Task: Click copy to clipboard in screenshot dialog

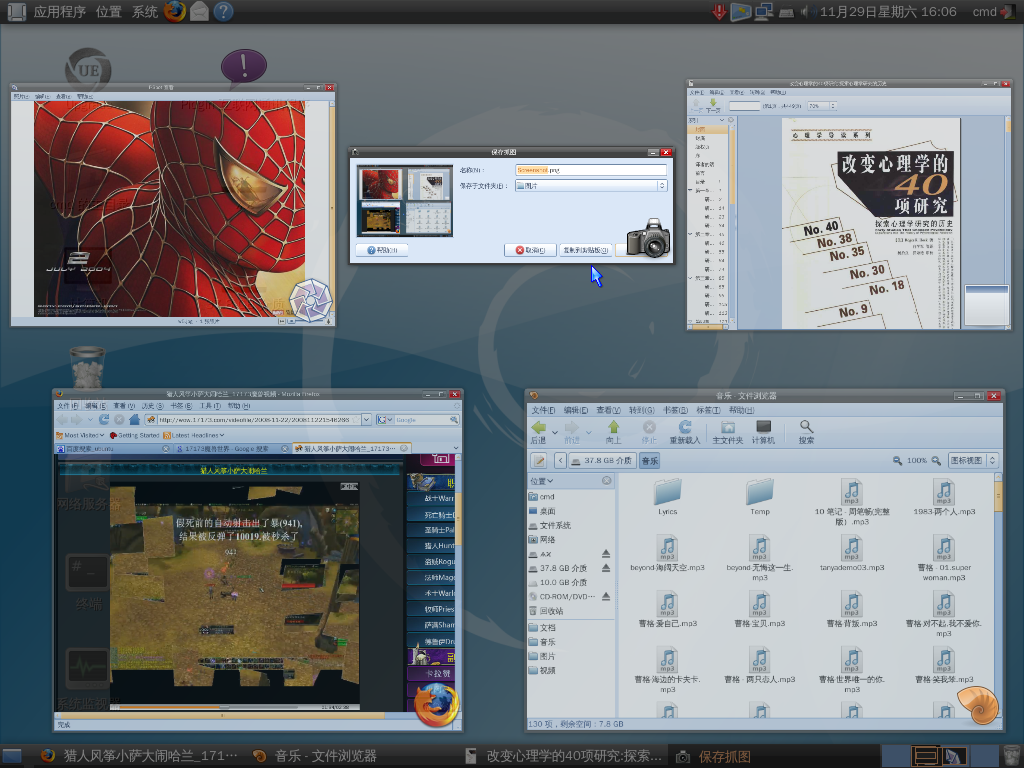Action: pyautogui.click(x=586, y=250)
